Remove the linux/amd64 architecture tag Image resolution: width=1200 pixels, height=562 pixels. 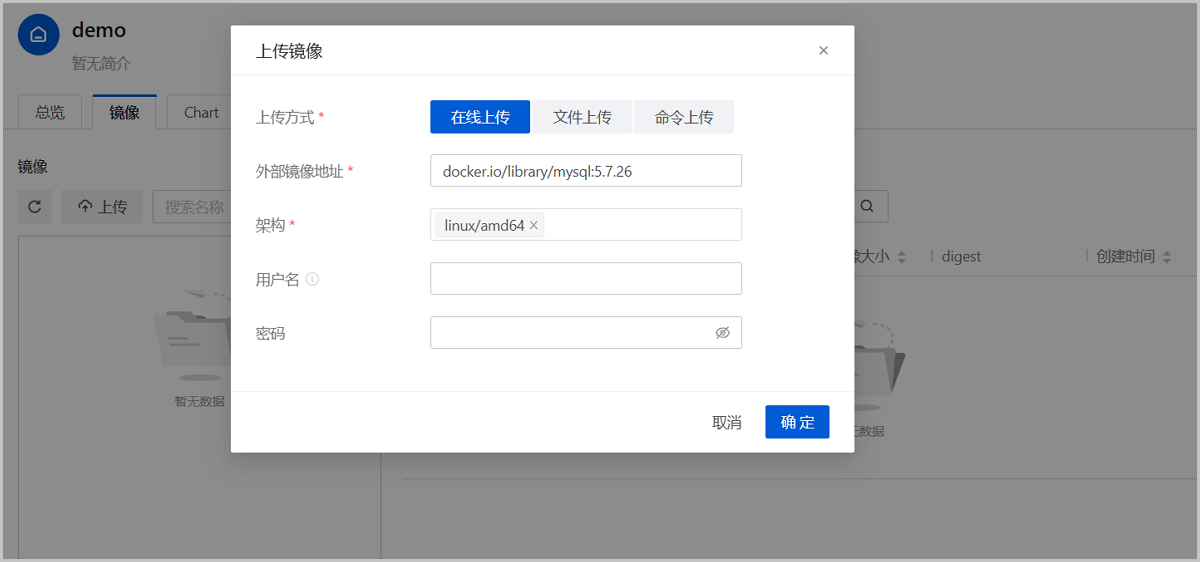(x=534, y=225)
